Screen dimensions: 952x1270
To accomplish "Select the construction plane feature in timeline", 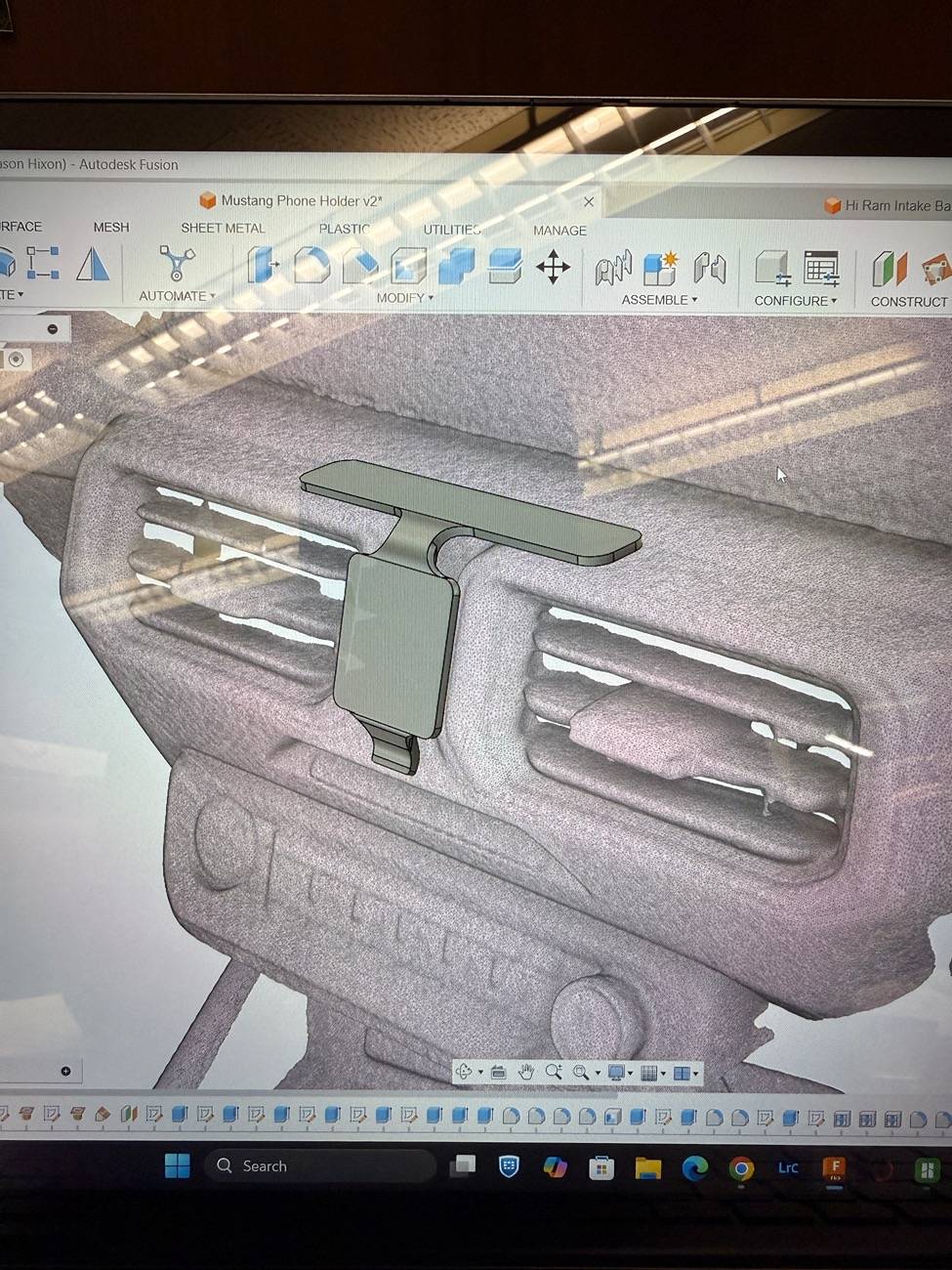I will 129,1114.
